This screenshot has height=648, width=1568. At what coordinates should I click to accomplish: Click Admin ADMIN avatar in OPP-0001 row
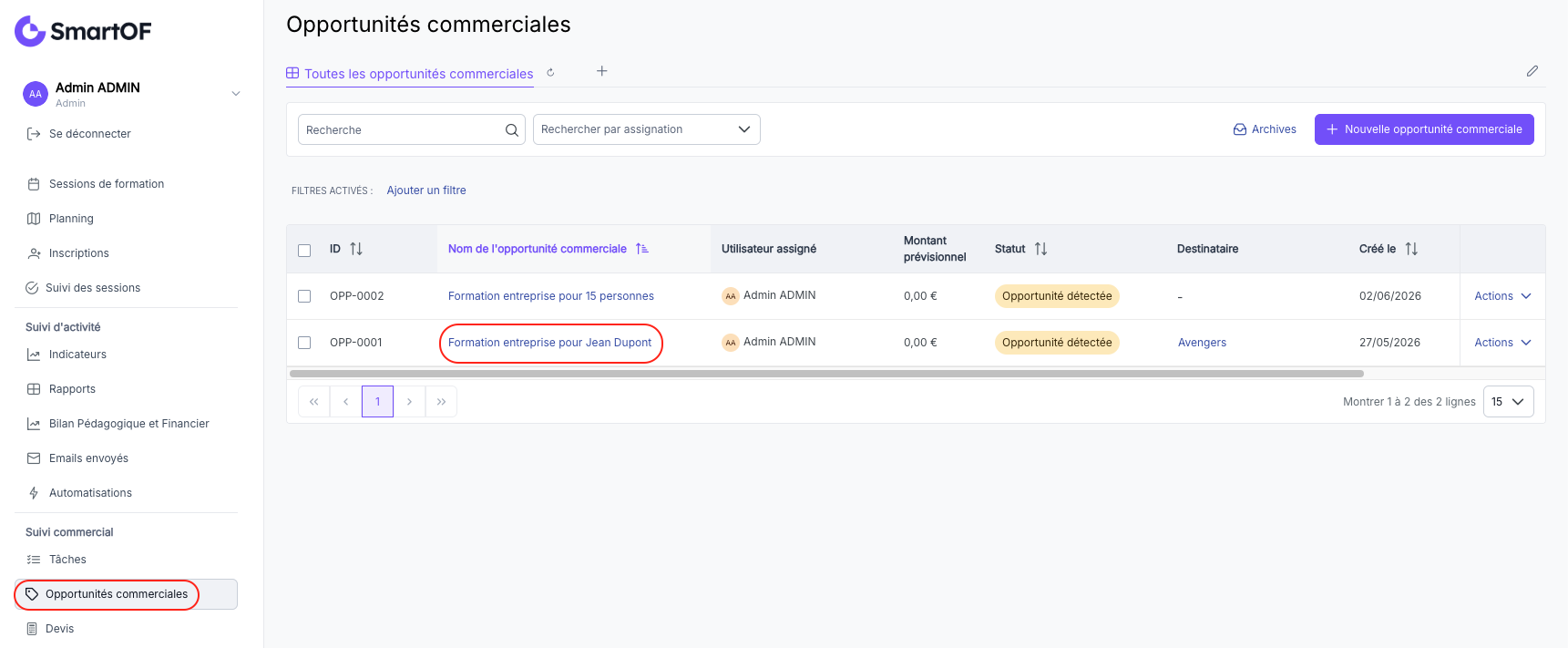[x=730, y=343]
